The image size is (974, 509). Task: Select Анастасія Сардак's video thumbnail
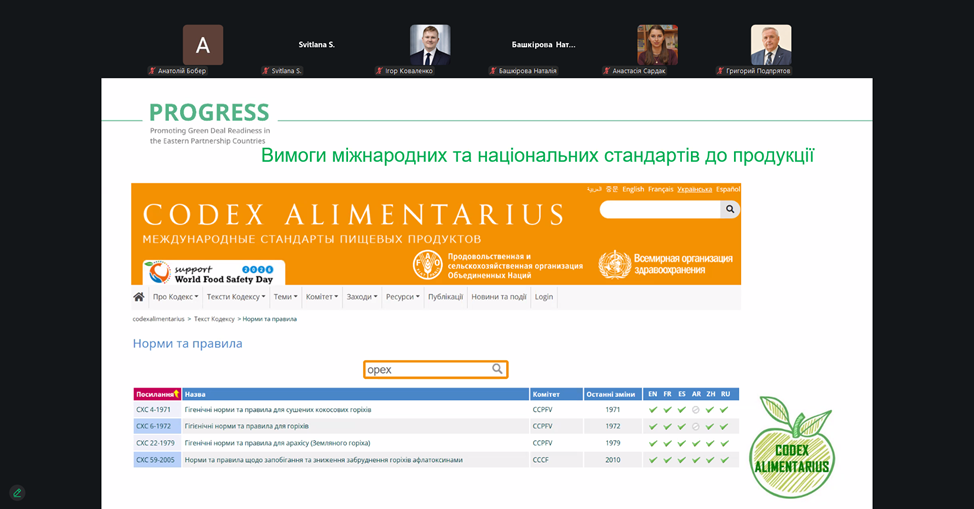click(x=657, y=45)
